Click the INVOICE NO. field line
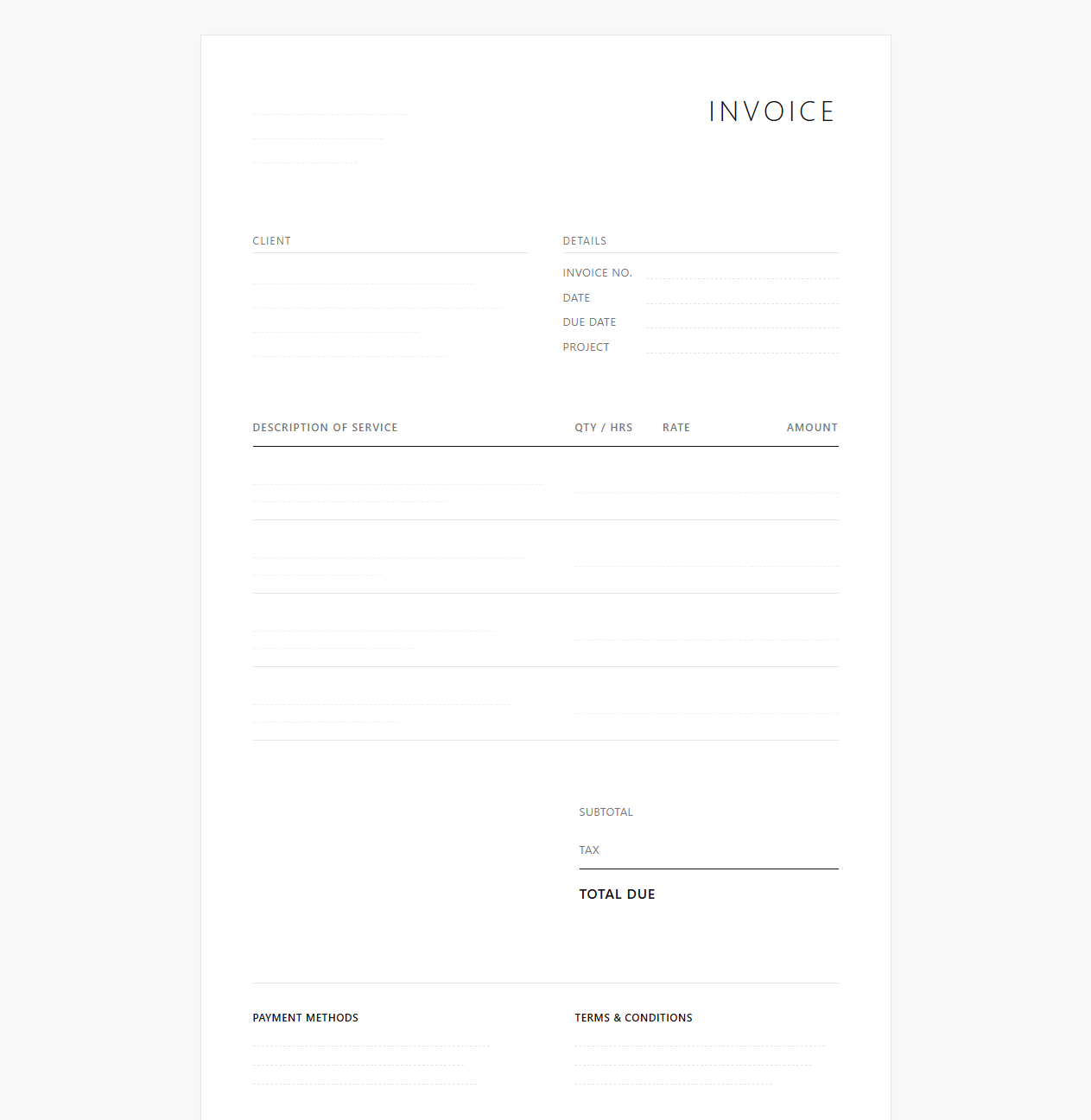 [x=742, y=272]
